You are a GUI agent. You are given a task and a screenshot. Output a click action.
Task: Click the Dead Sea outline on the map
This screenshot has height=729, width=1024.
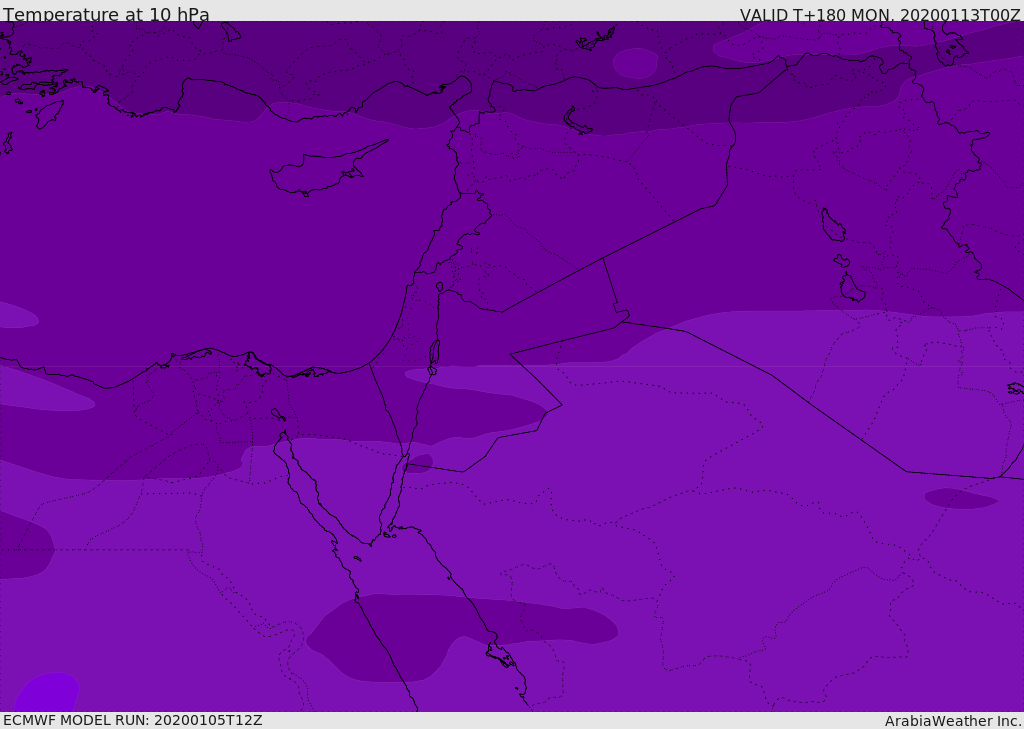434,355
